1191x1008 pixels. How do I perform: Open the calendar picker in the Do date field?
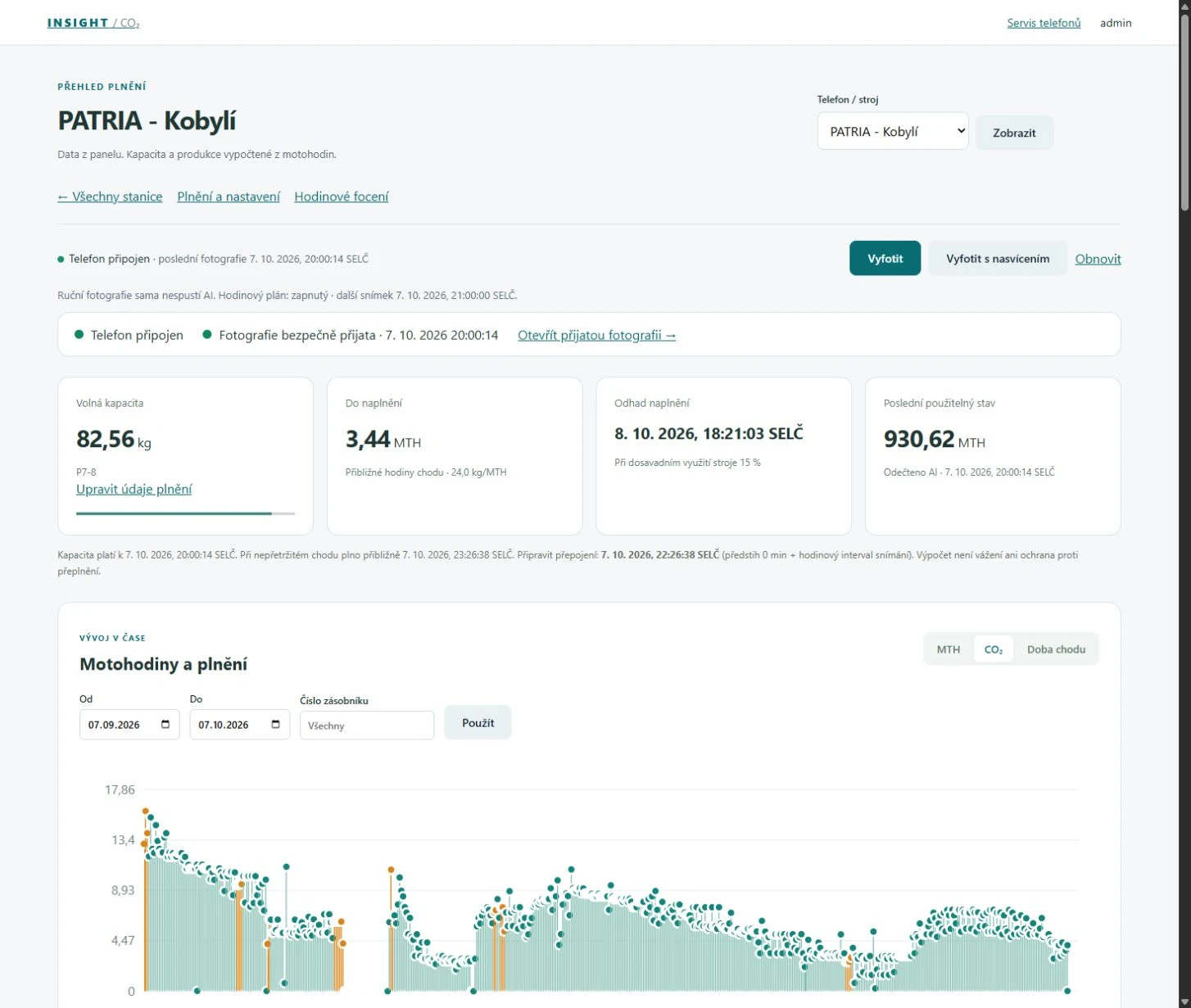(x=275, y=725)
